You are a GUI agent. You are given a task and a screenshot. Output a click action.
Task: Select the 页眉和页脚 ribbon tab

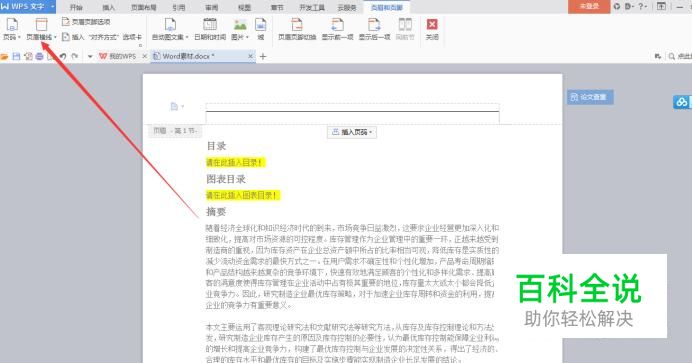(387, 7)
